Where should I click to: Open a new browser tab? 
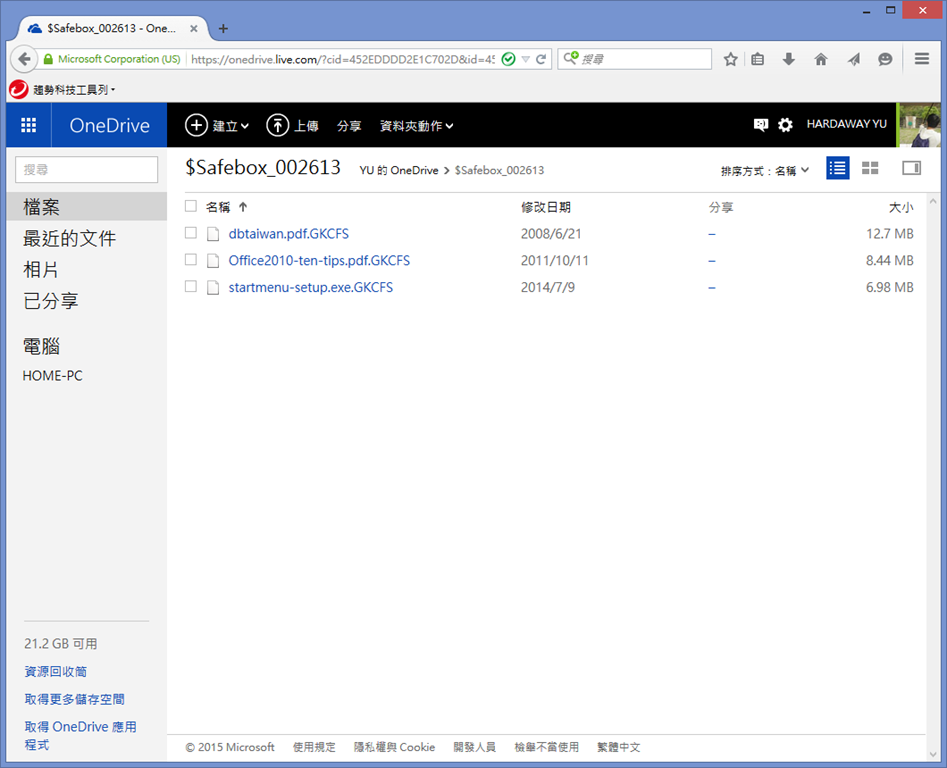tap(223, 28)
